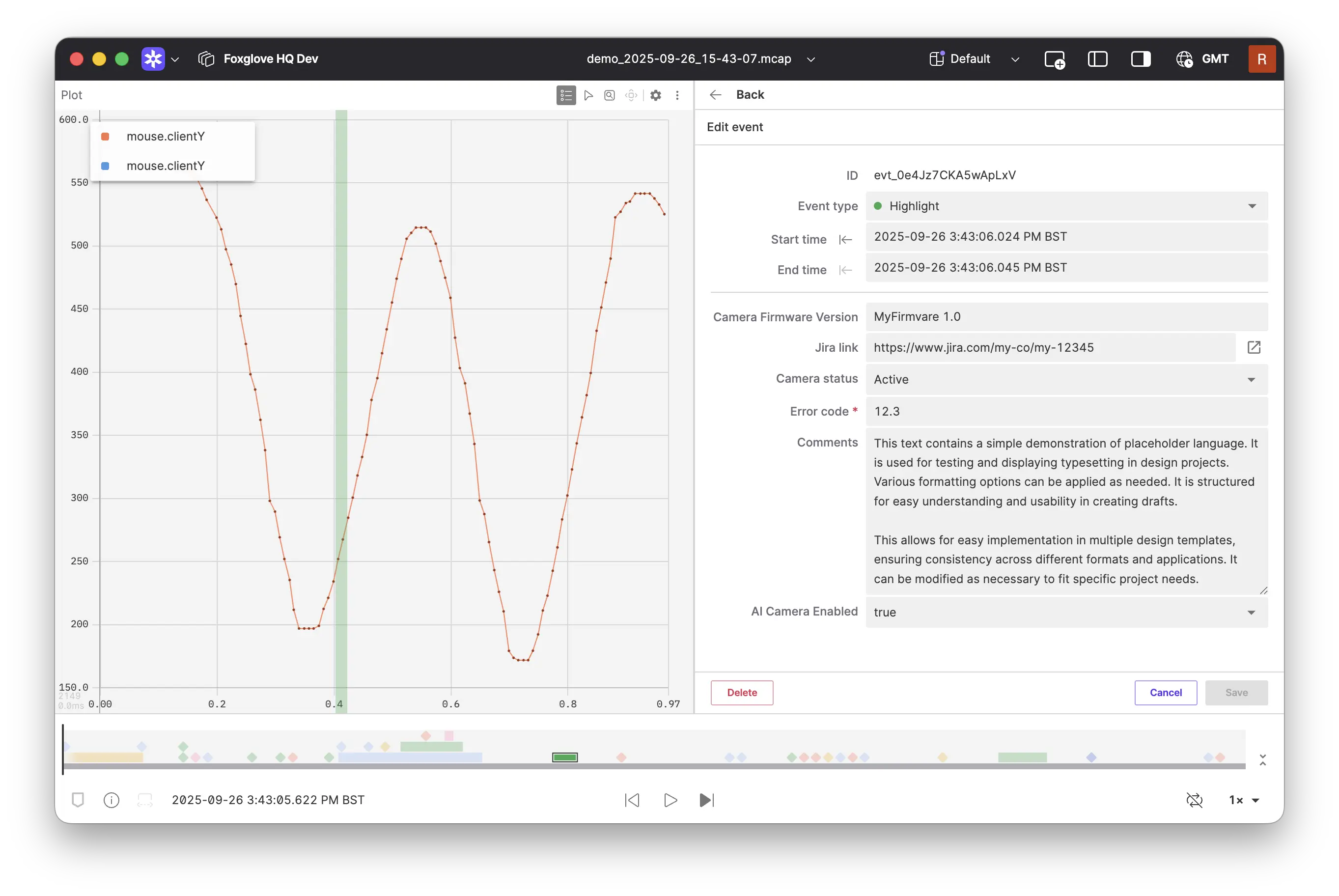Expand the Event type Highlight dropdown
Screen dimensions: 1339x896
pyautogui.click(x=1066, y=206)
